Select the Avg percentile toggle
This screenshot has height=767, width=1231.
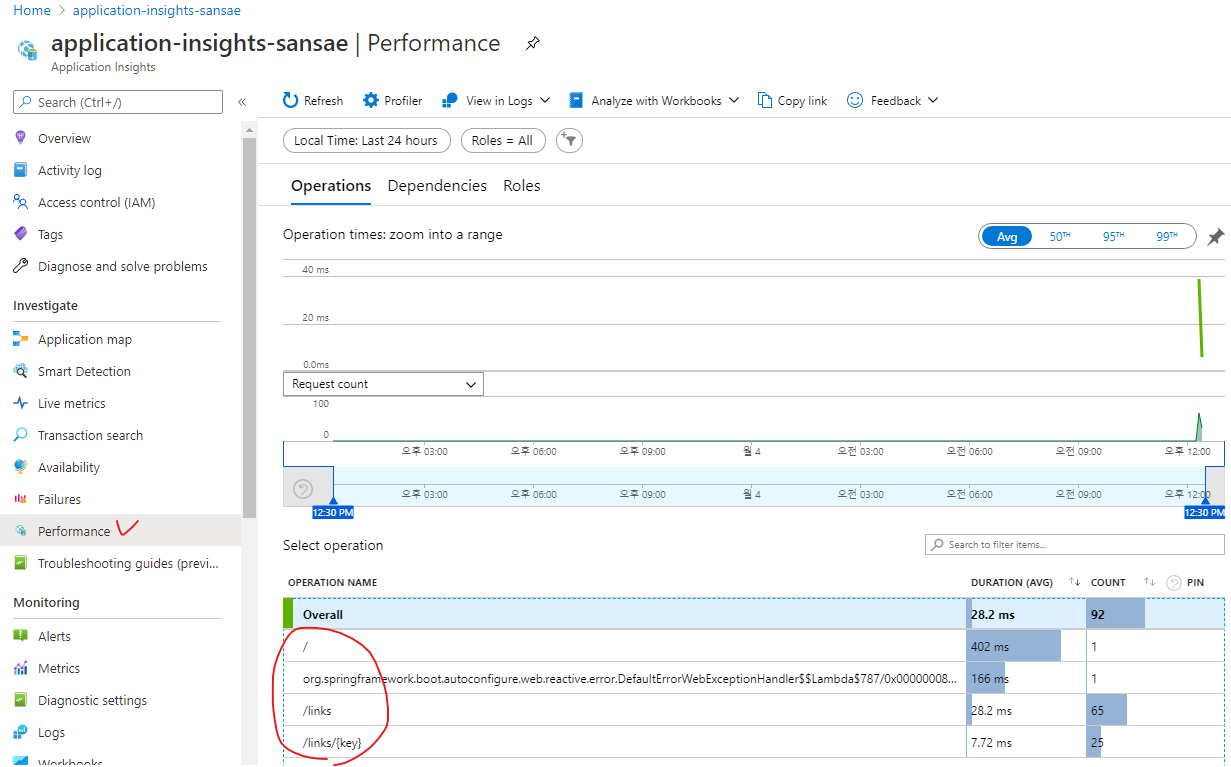coord(1006,237)
